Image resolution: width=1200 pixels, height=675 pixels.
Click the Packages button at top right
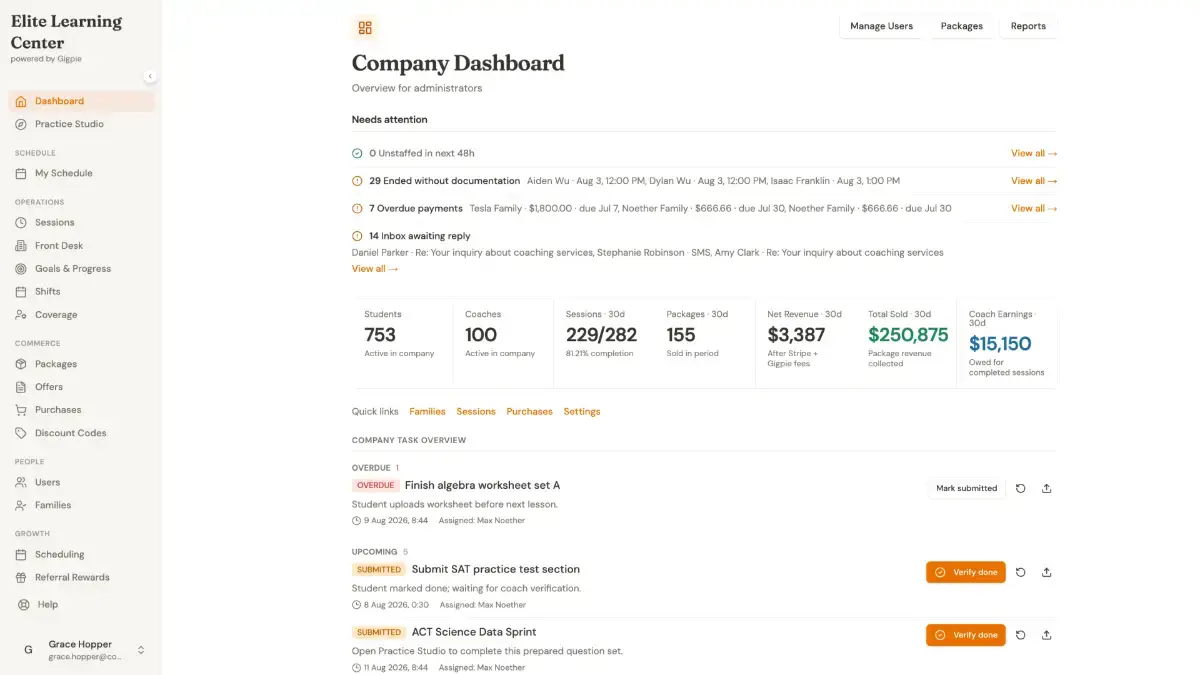point(961,26)
